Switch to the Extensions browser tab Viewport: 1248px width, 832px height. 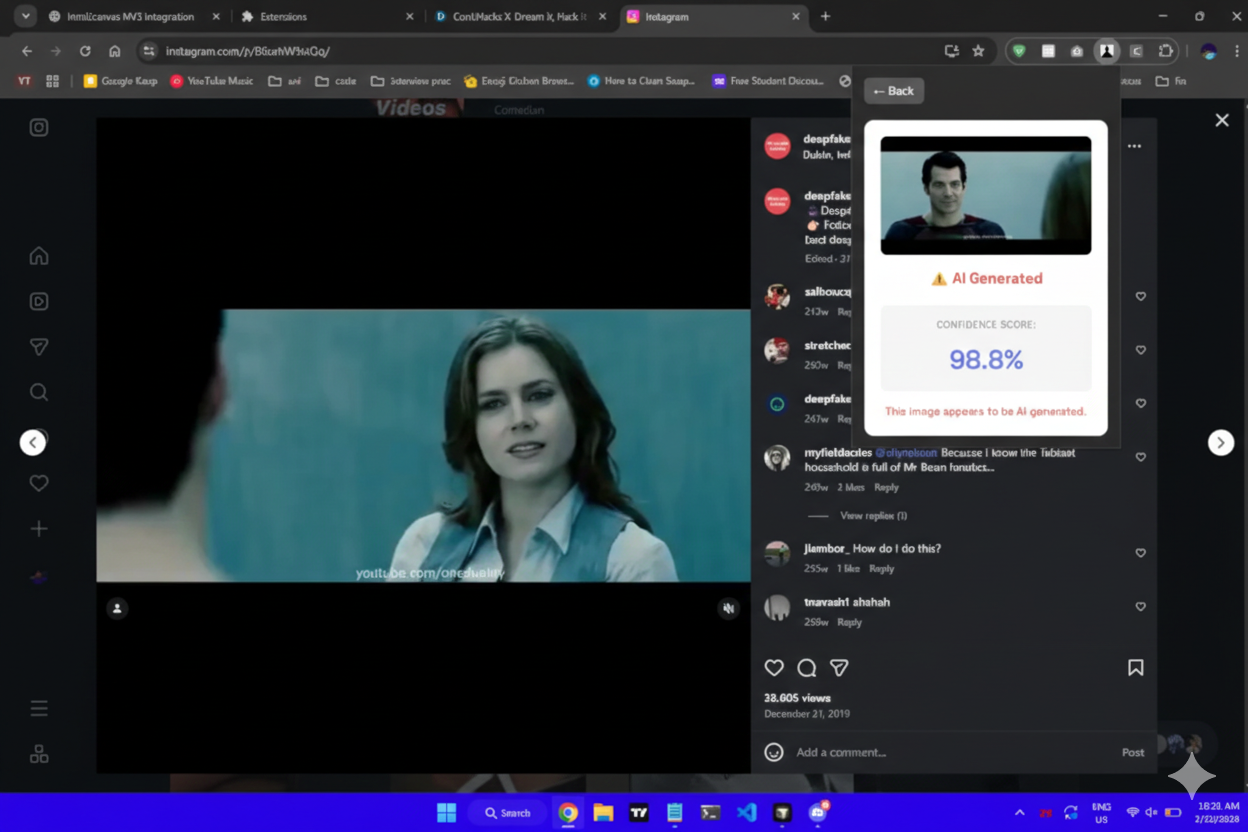click(x=326, y=16)
